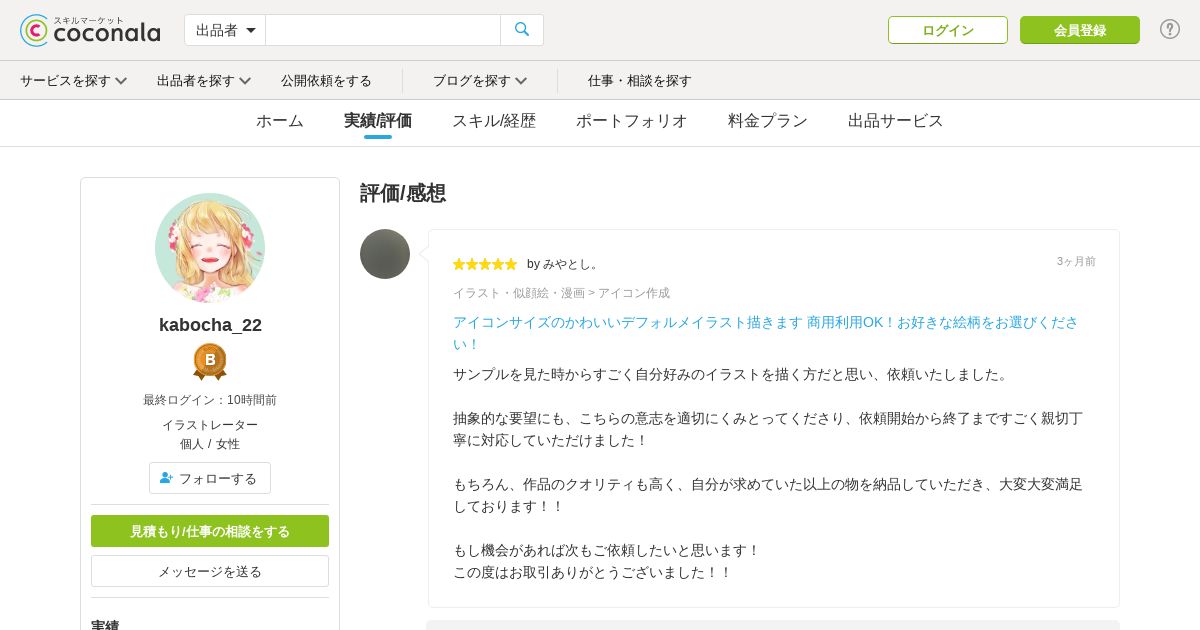Open kabocha_22 profile picture
This screenshot has width=1200, height=630.
(210, 248)
